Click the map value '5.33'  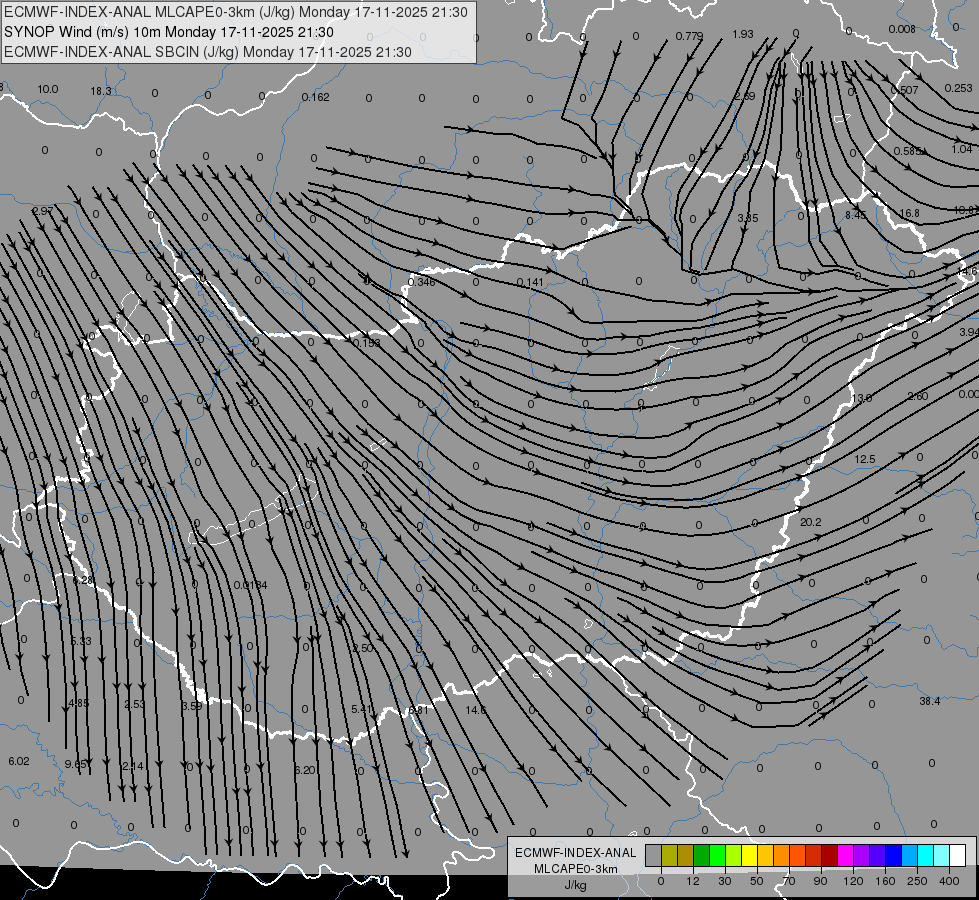click(81, 641)
